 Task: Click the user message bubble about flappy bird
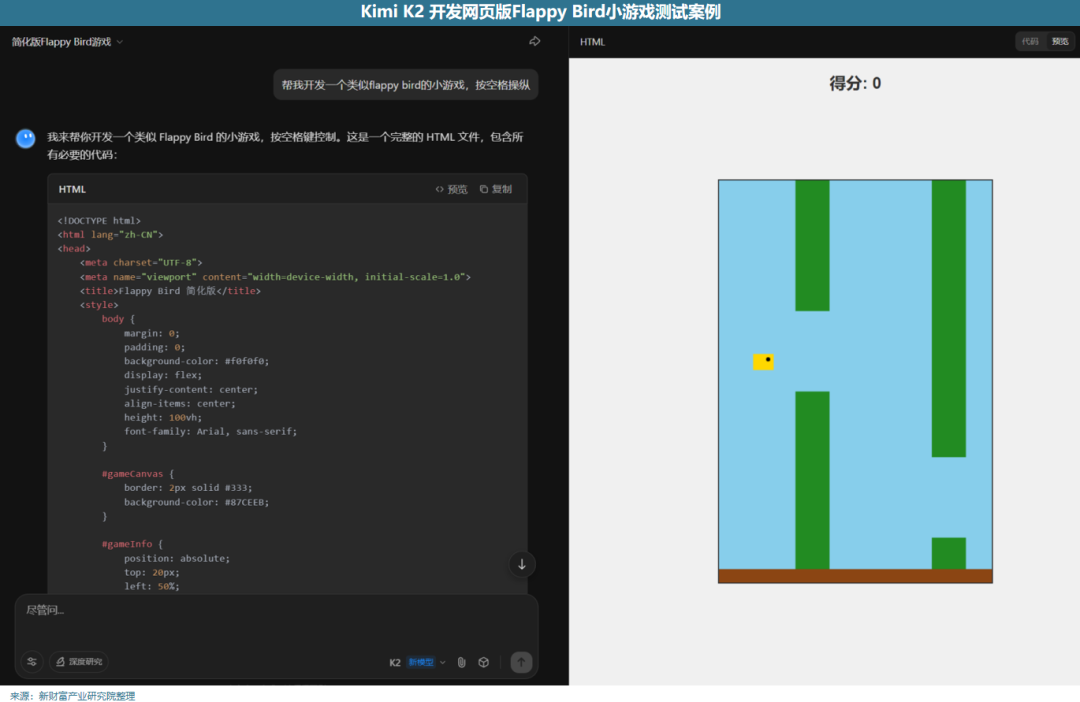click(406, 85)
